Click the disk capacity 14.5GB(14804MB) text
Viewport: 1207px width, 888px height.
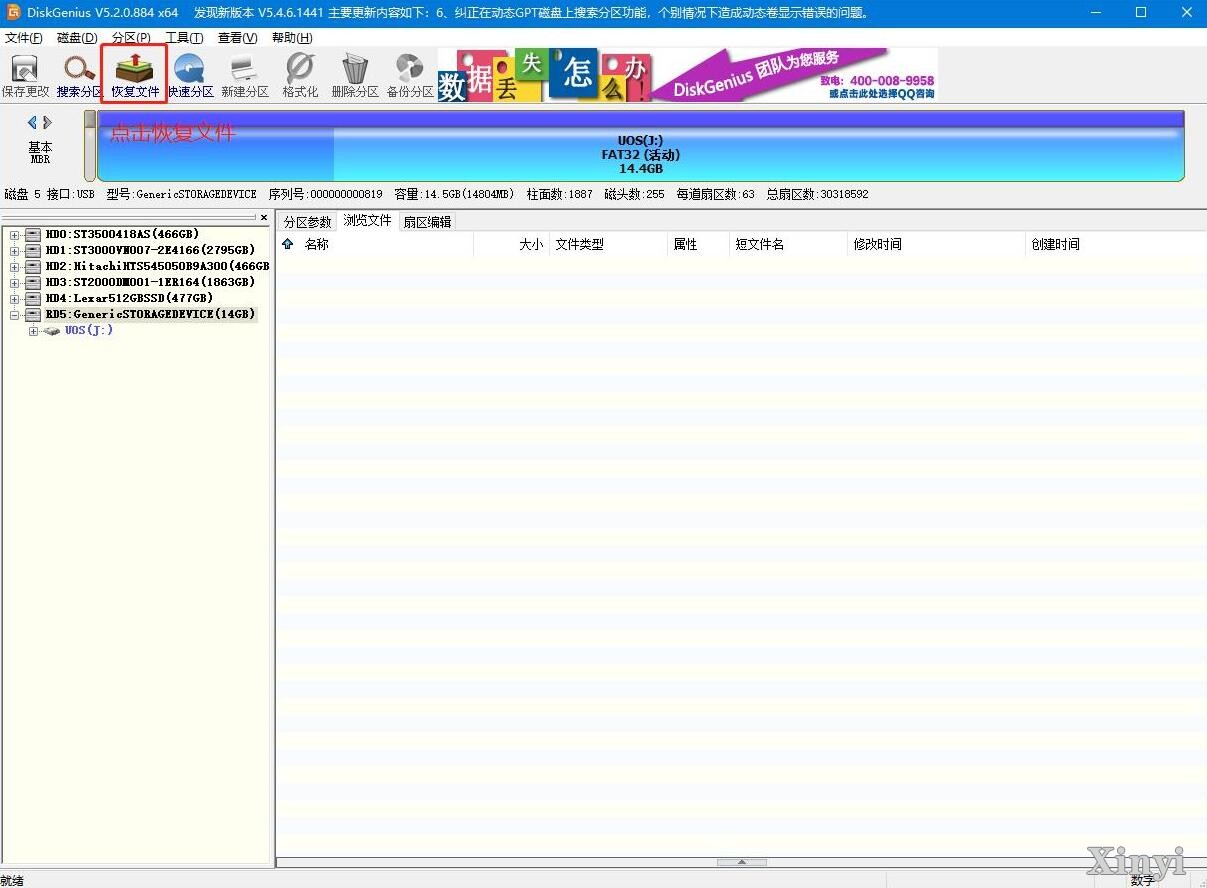[453, 194]
